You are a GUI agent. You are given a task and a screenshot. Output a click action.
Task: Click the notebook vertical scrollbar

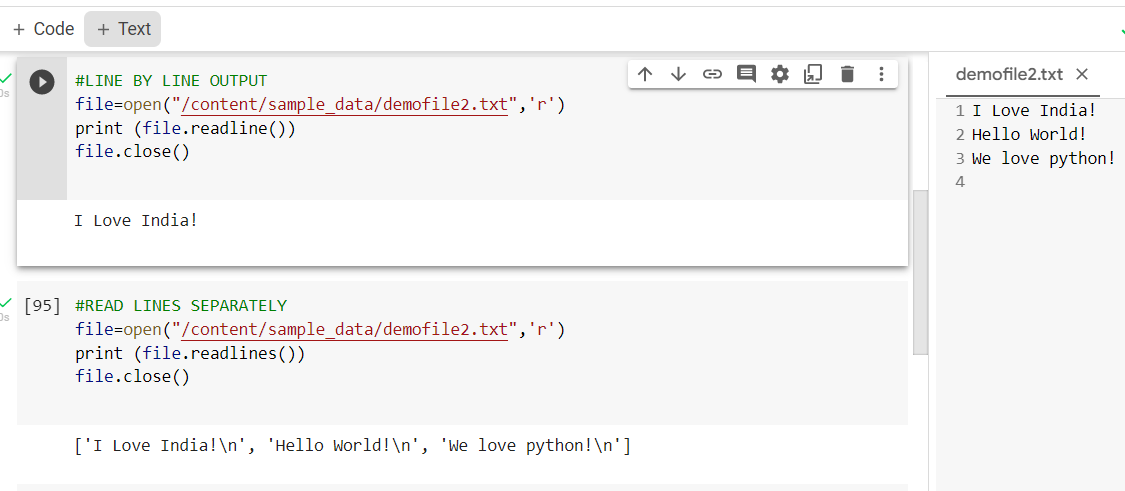[x=920, y=272]
